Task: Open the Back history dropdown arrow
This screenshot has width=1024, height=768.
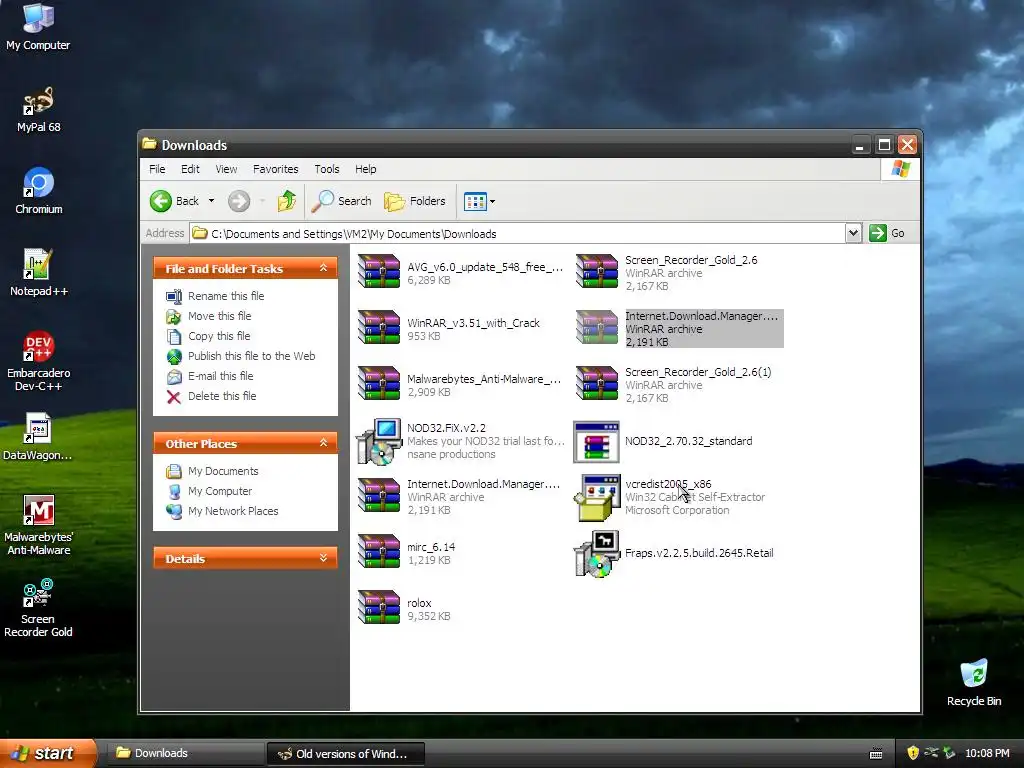Action: point(212,201)
